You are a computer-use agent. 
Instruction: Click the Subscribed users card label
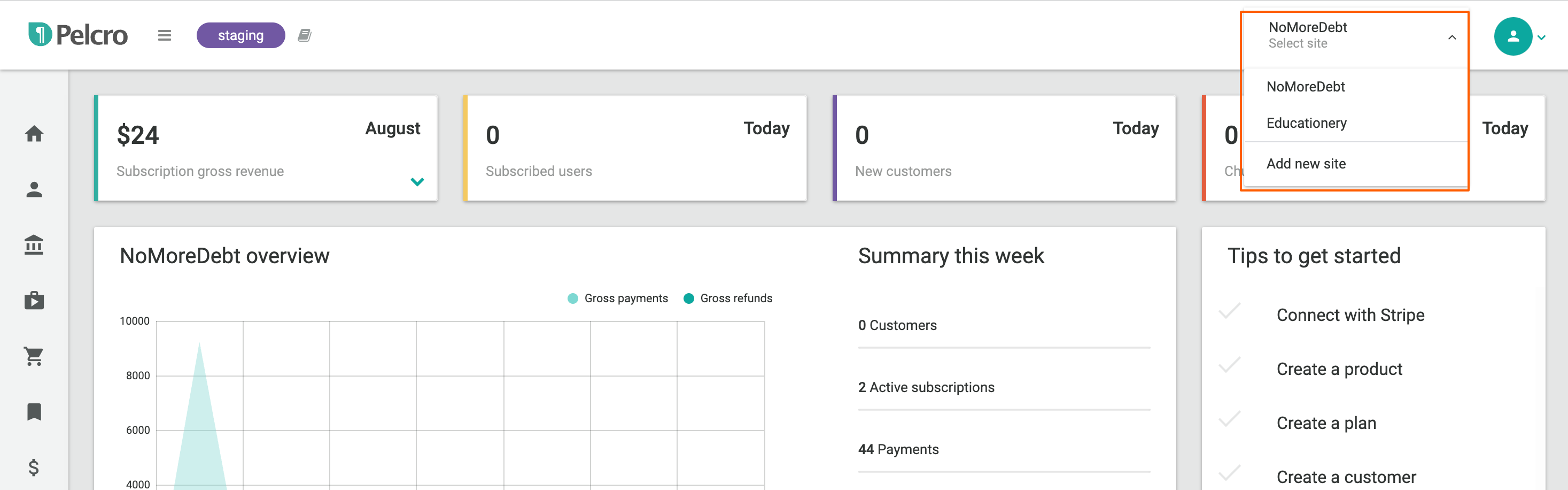pyautogui.click(x=538, y=171)
